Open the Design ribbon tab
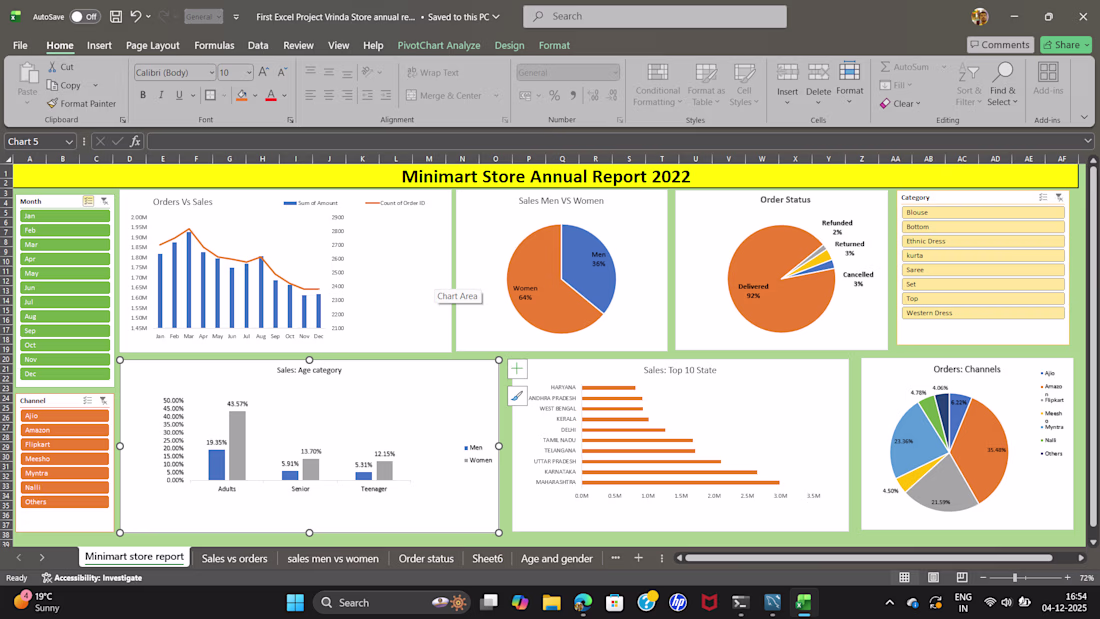 tap(509, 45)
